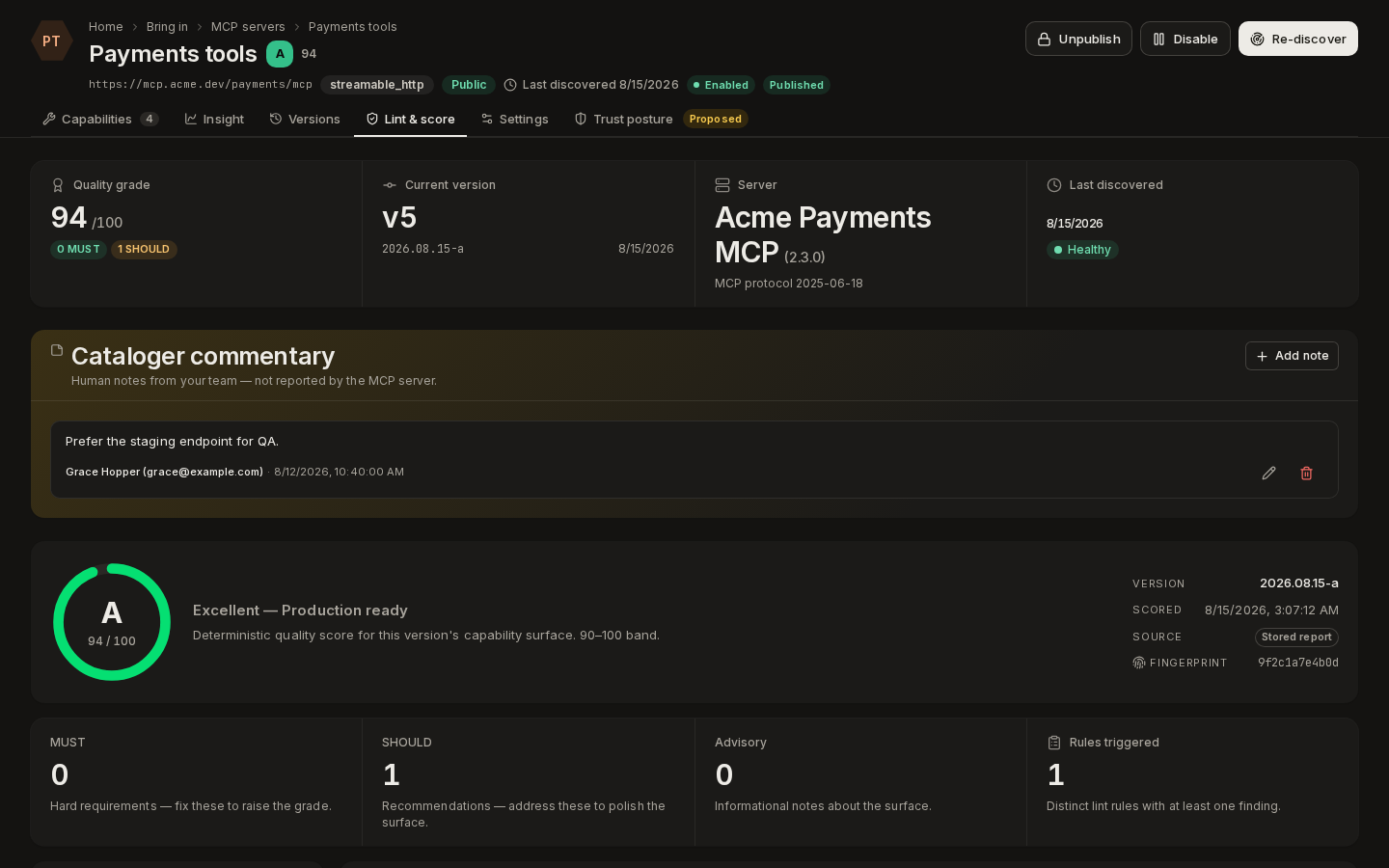This screenshot has width=1389, height=868.
Task: Click the PT hexagon avatar icon
Action: (51, 41)
